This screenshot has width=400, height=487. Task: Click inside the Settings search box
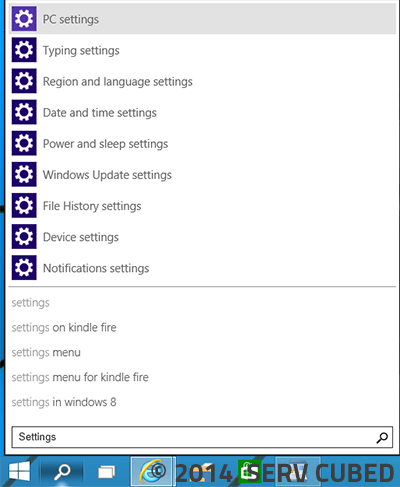[202, 437]
